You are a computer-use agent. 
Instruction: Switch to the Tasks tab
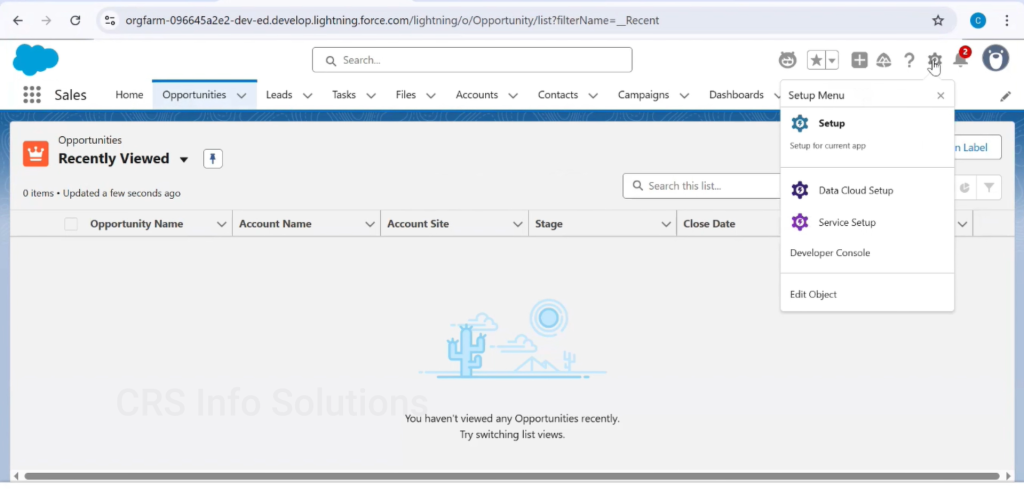pyautogui.click(x=344, y=95)
